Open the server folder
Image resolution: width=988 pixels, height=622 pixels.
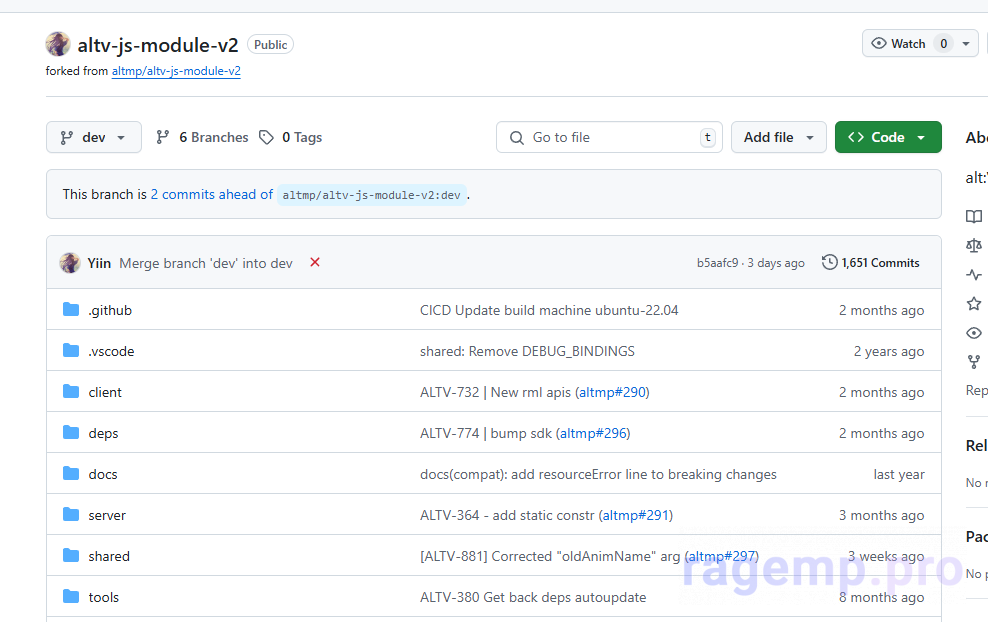pyautogui.click(x=107, y=515)
